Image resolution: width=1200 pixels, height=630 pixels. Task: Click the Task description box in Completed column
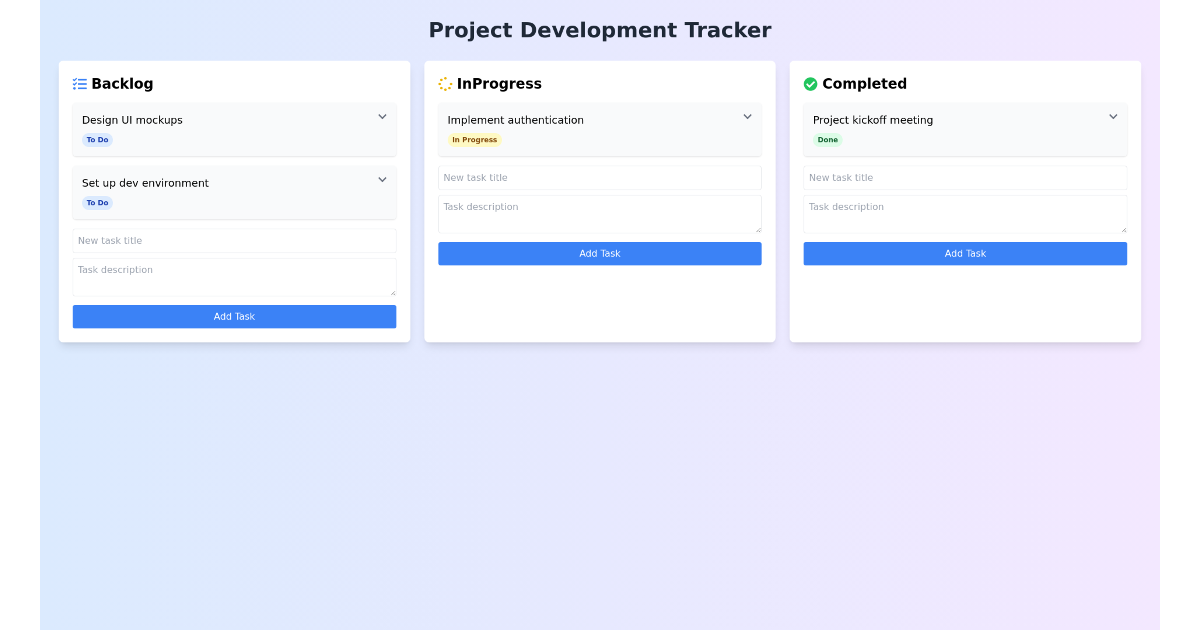[964, 213]
